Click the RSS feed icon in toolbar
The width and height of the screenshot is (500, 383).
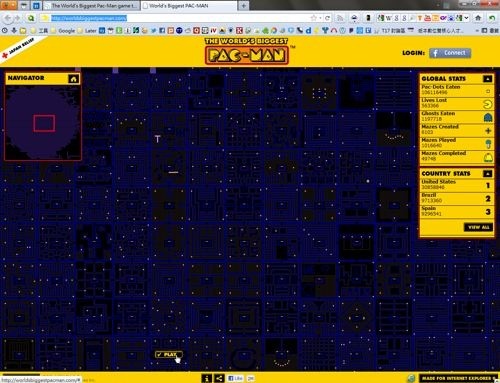point(340,18)
